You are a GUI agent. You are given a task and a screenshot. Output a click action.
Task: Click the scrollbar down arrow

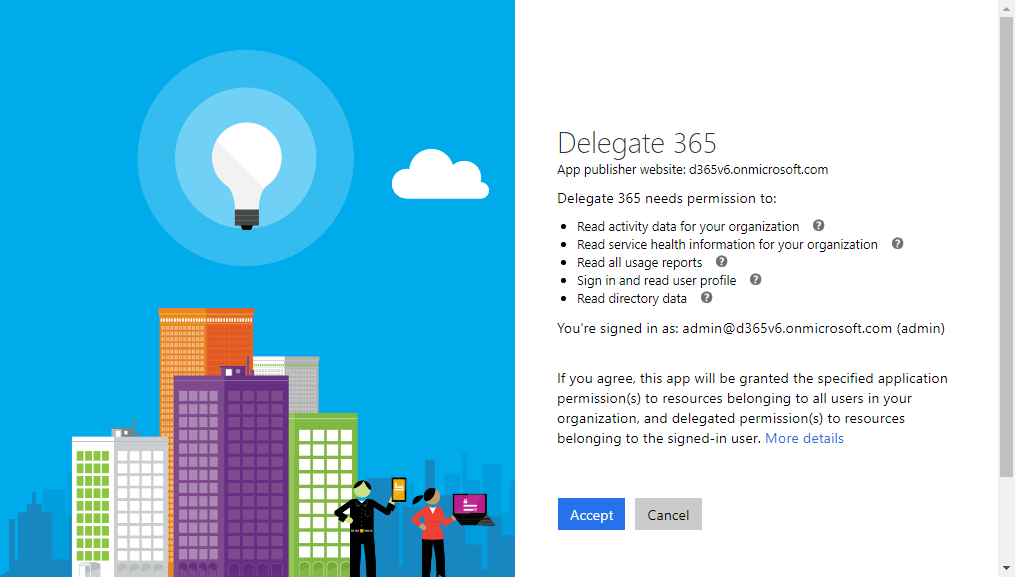point(1006,568)
